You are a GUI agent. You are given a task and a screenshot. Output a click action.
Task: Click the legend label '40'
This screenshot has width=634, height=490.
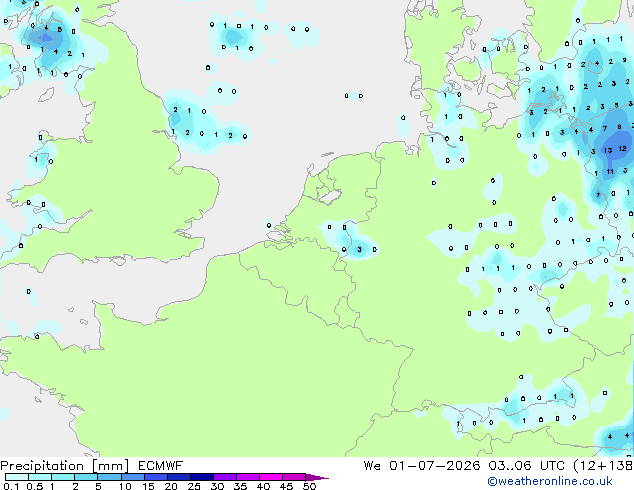(263, 486)
